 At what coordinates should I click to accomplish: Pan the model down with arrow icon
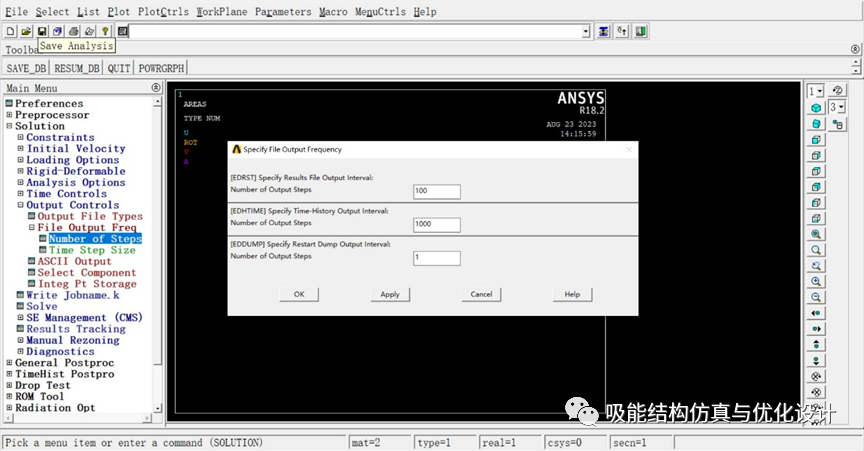816,361
